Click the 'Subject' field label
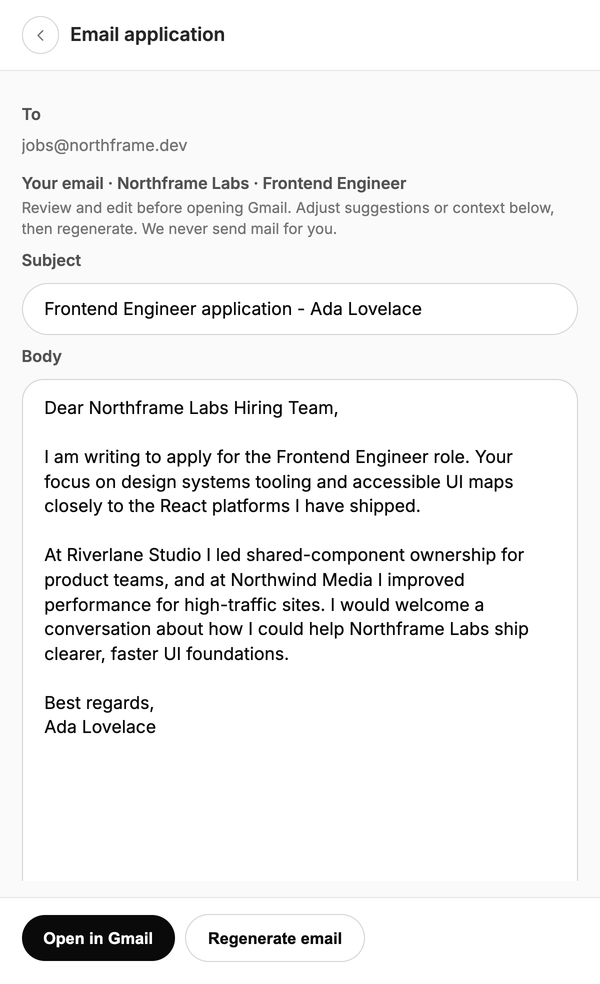 coord(51,260)
